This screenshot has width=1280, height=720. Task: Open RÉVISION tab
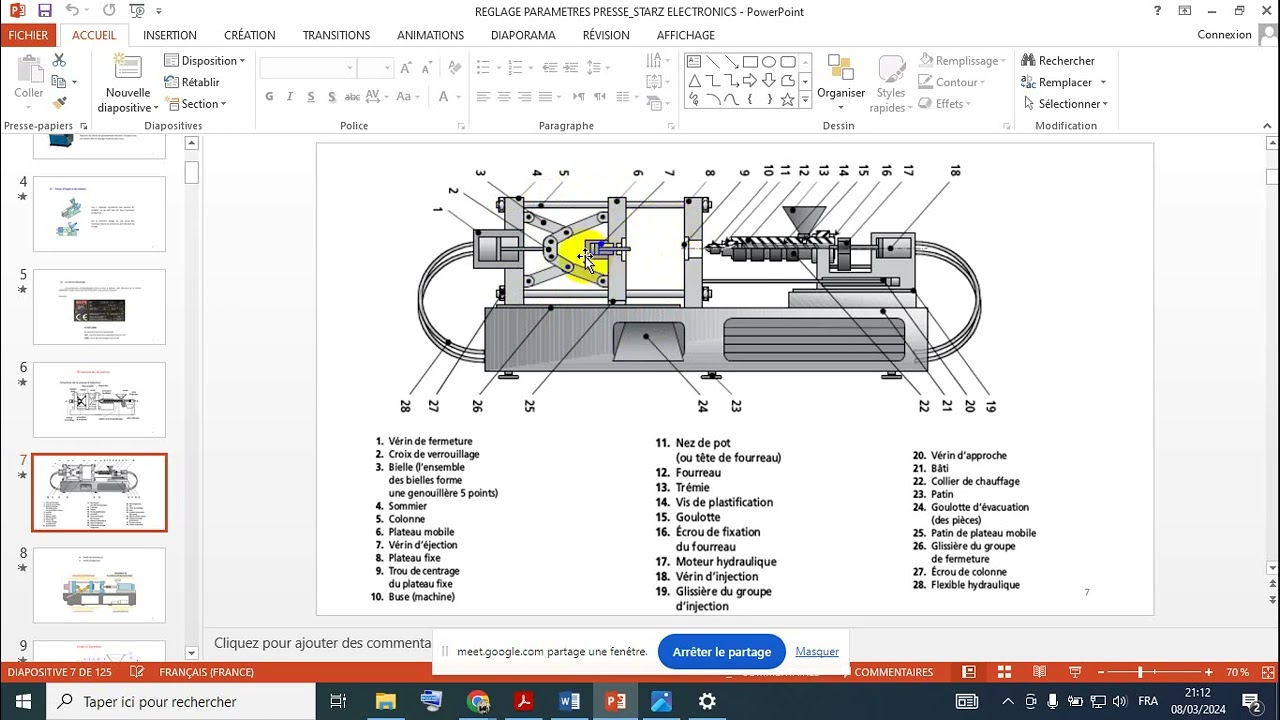click(606, 35)
